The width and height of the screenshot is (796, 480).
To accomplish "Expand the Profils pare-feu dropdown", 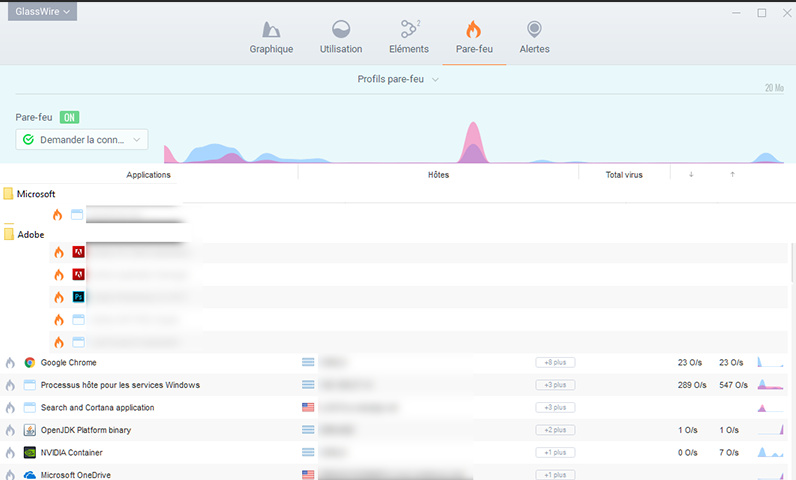I will pyautogui.click(x=398, y=79).
